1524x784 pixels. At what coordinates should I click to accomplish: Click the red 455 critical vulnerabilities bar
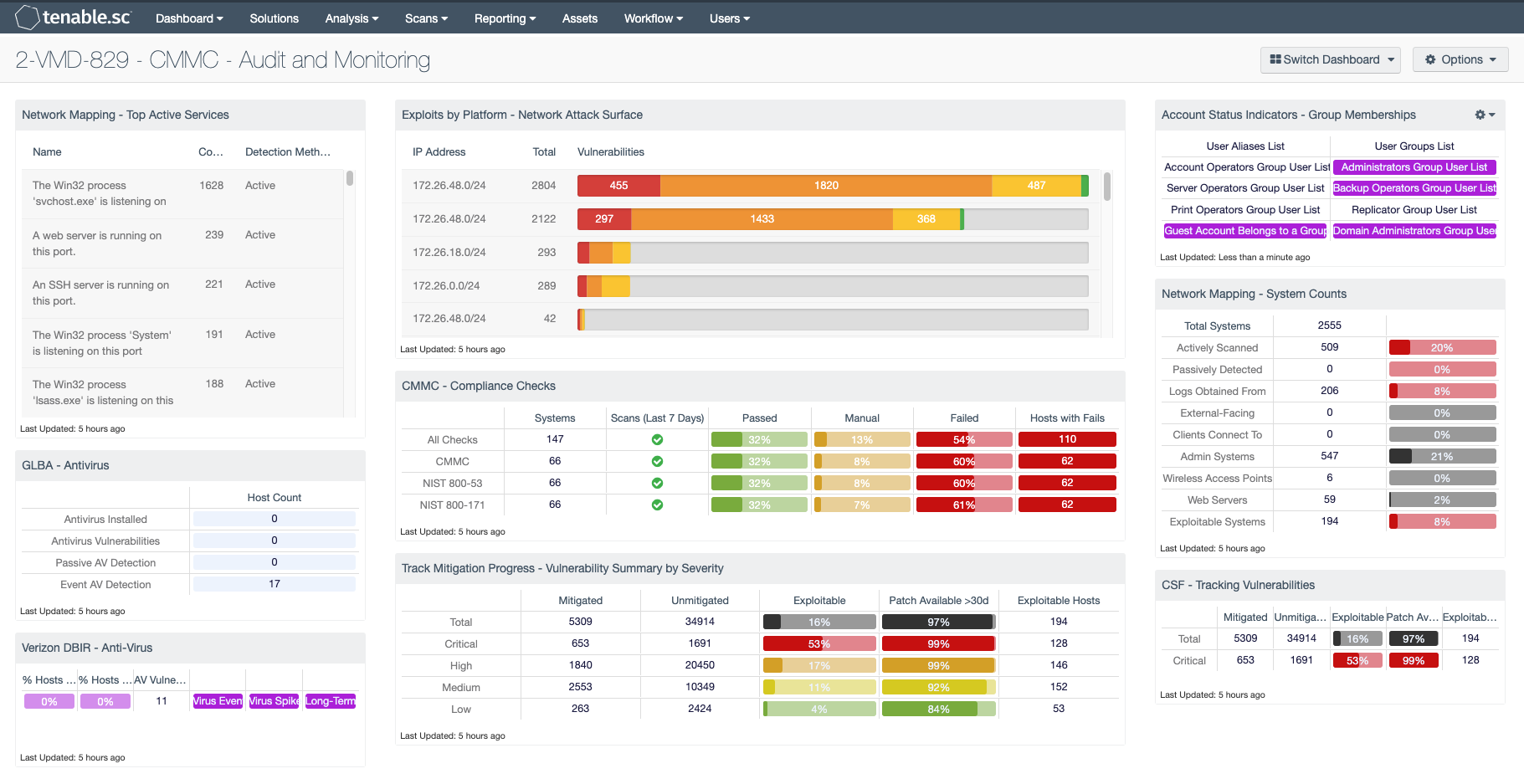[618, 186]
